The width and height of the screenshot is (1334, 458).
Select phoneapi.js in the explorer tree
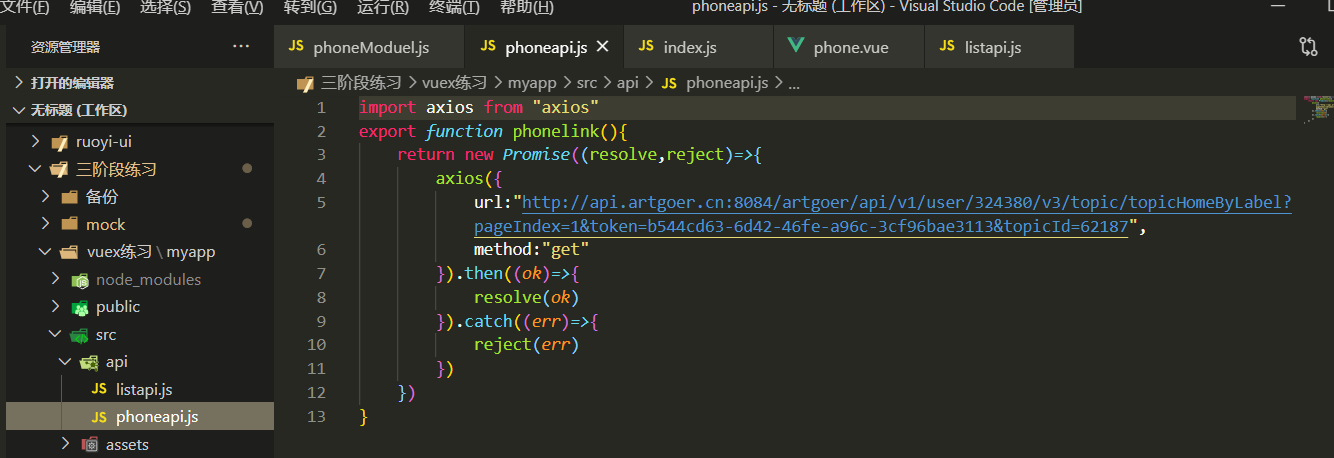[139, 417]
